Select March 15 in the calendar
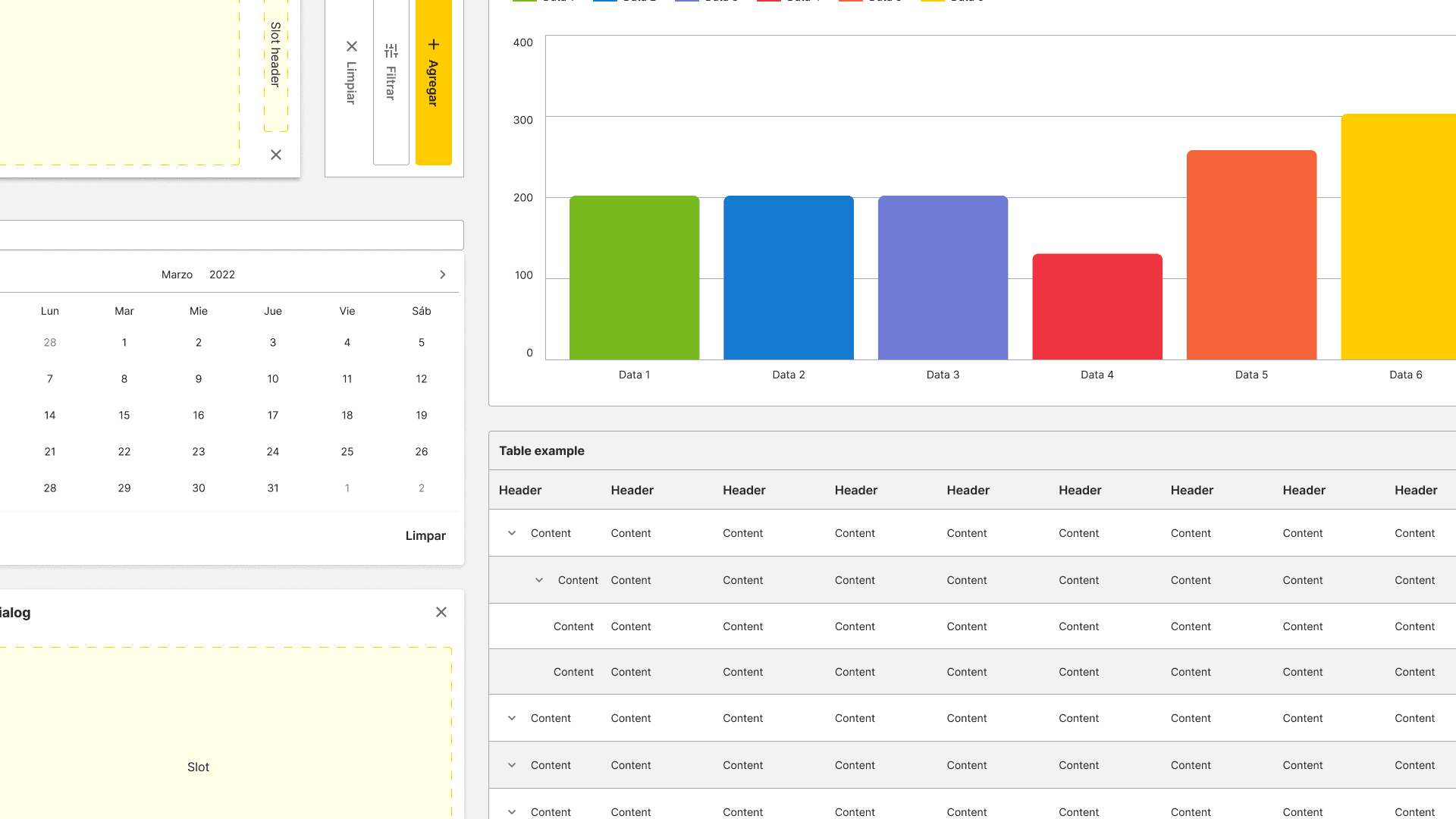This screenshot has width=1456, height=819. tap(124, 416)
